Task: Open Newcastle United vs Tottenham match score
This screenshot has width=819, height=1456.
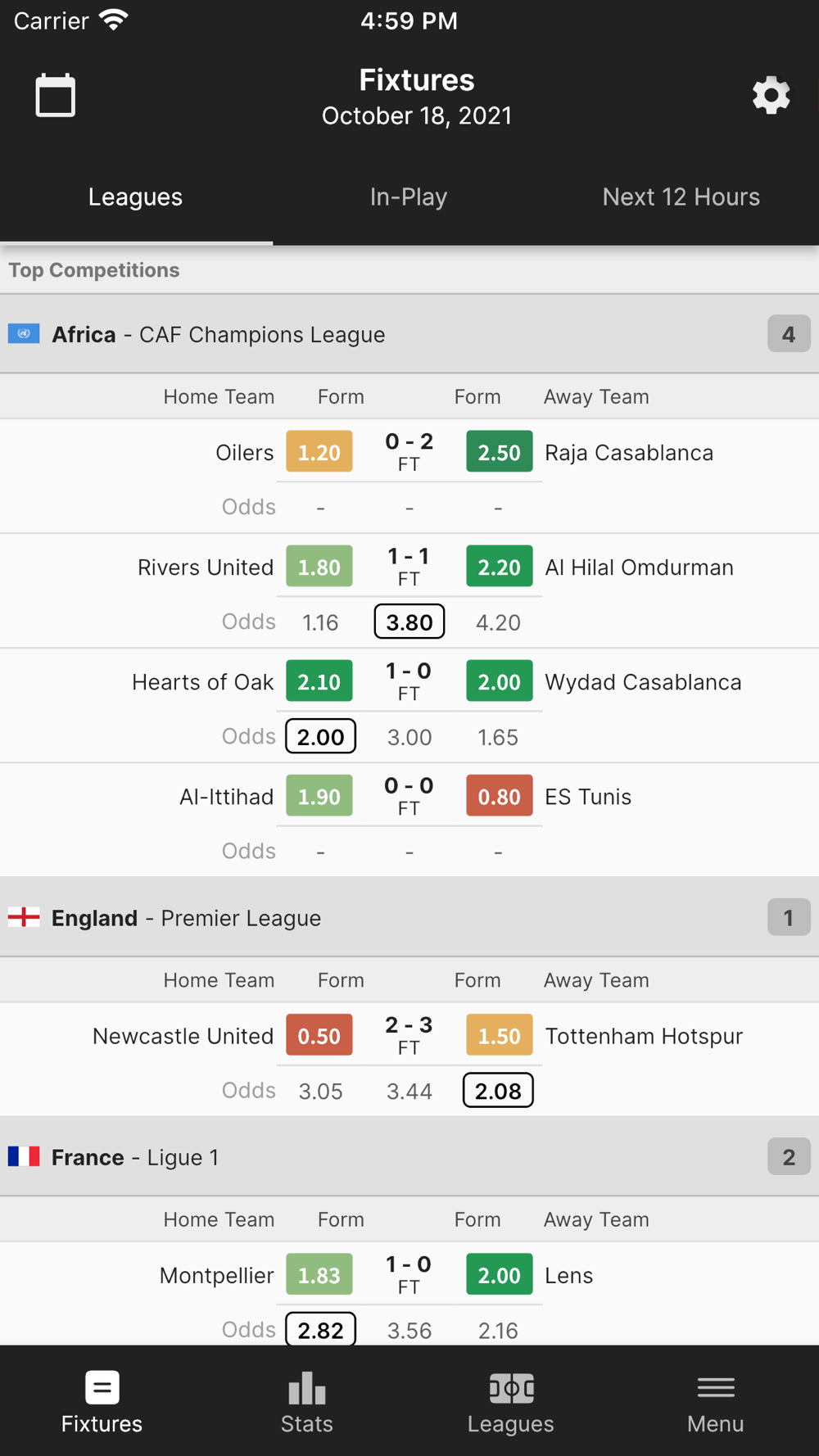Action: click(409, 1035)
